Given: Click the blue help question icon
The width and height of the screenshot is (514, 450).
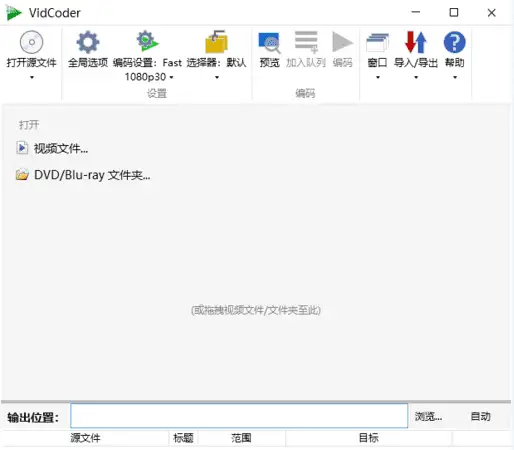Looking at the screenshot, I should [x=454, y=42].
